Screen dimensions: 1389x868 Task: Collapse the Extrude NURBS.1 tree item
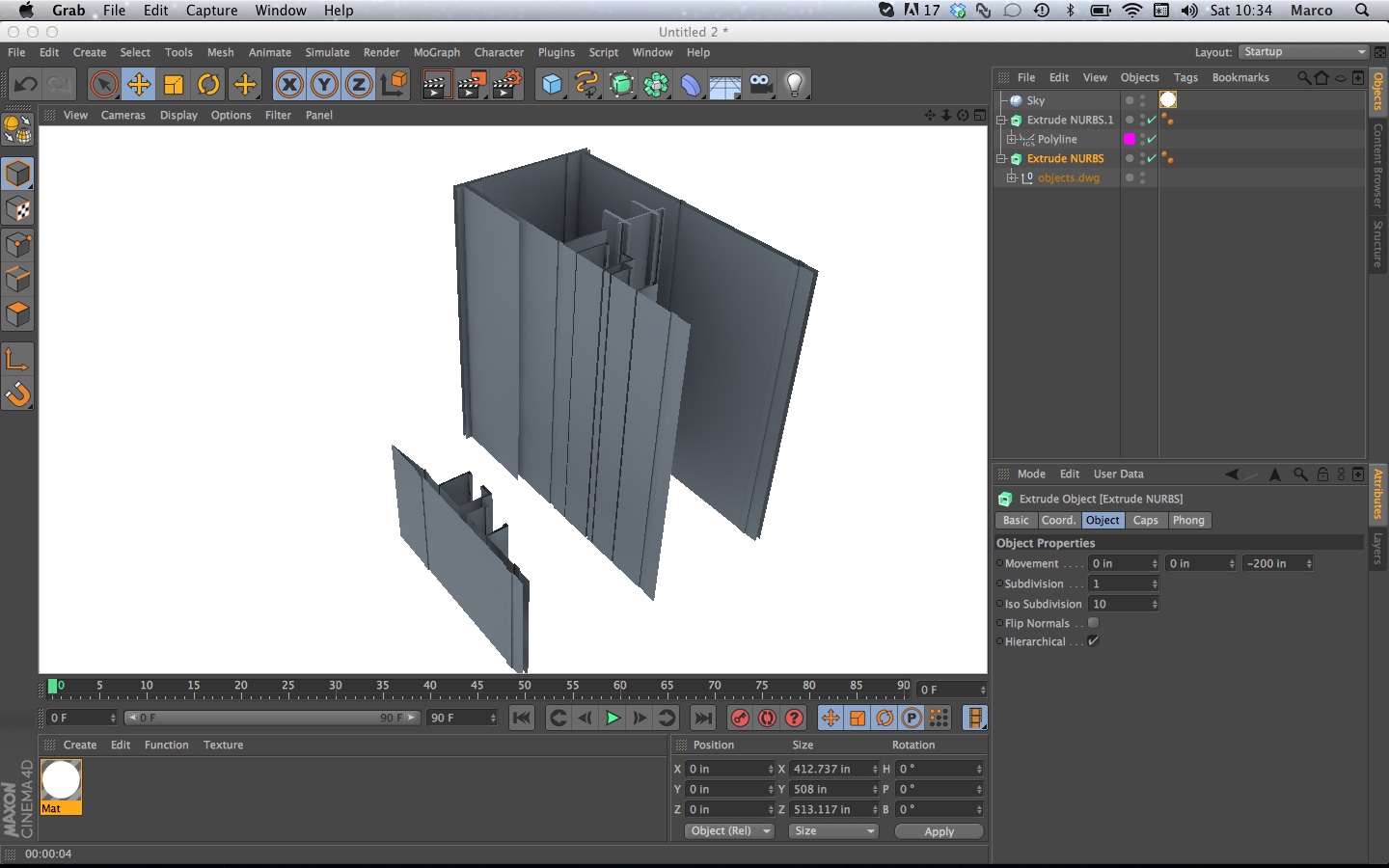point(1001,121)
